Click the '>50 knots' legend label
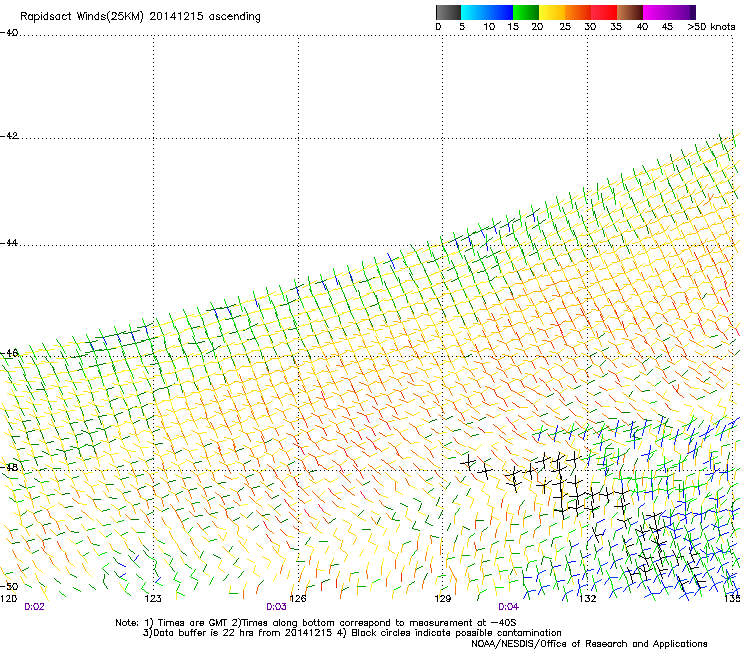740x650 pixels. [711, 27]
